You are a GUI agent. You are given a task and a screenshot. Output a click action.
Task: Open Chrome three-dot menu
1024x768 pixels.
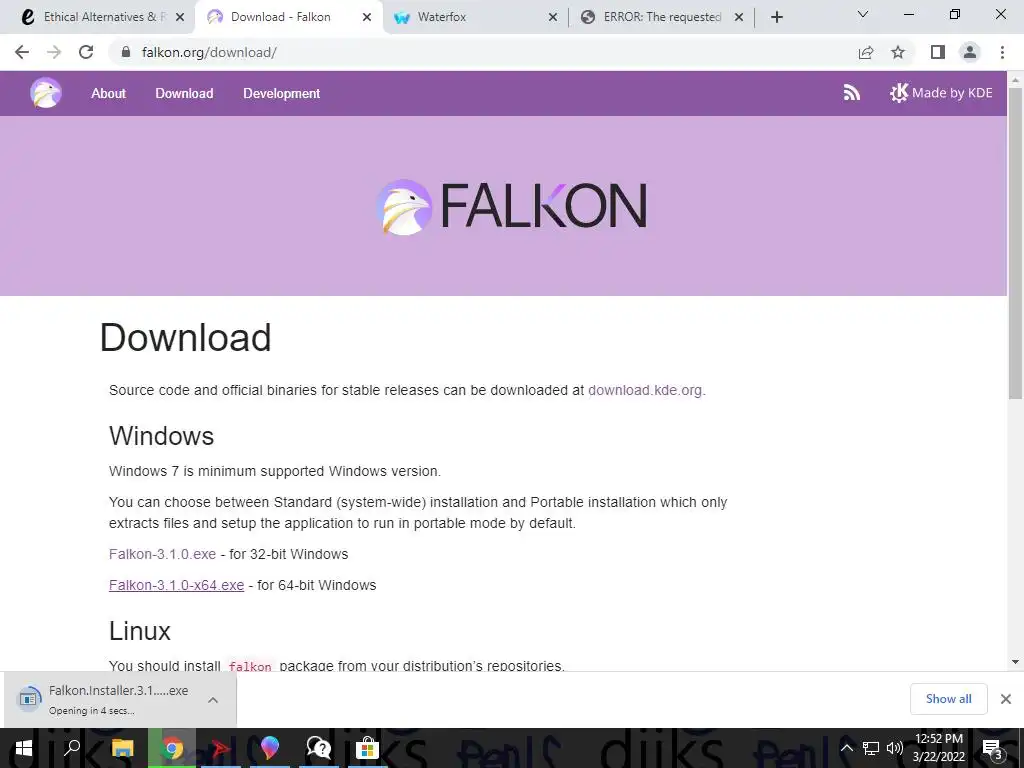click(x=1002, y=52)
